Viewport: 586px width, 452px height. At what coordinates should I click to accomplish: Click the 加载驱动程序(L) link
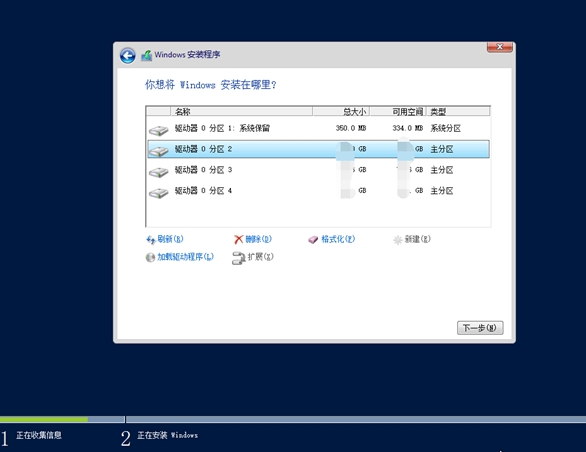(185, 257)
